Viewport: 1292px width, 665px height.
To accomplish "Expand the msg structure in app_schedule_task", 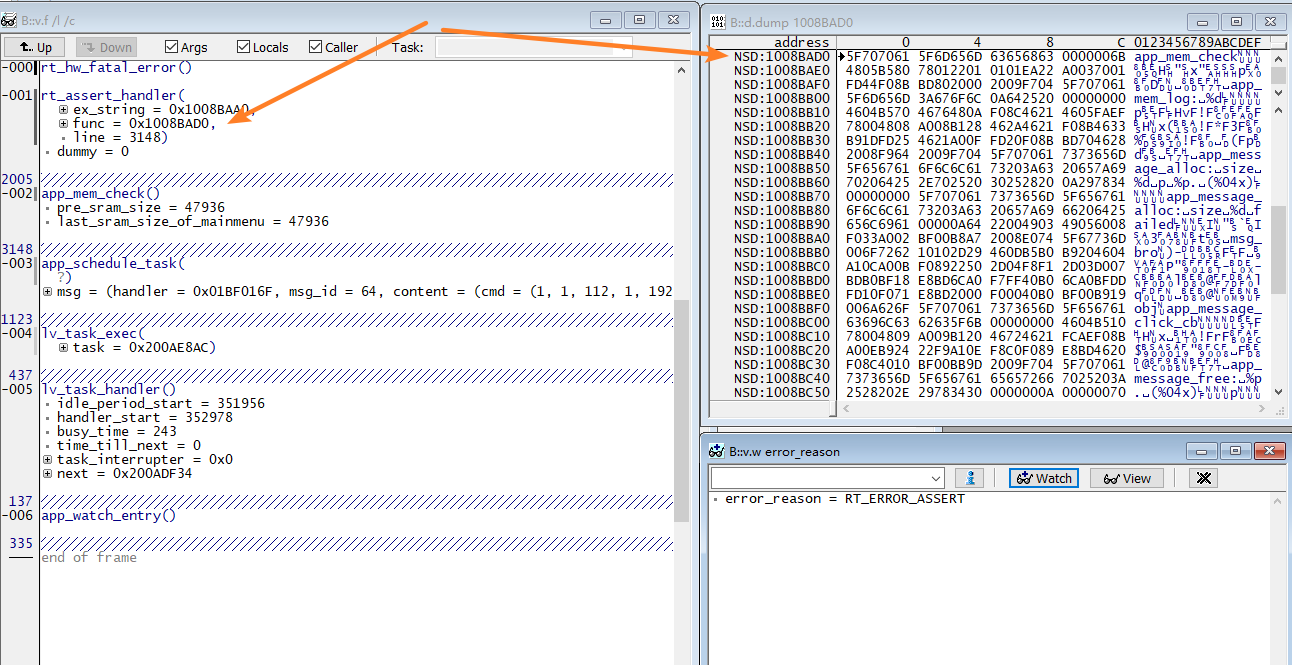I will pos(48,292).
